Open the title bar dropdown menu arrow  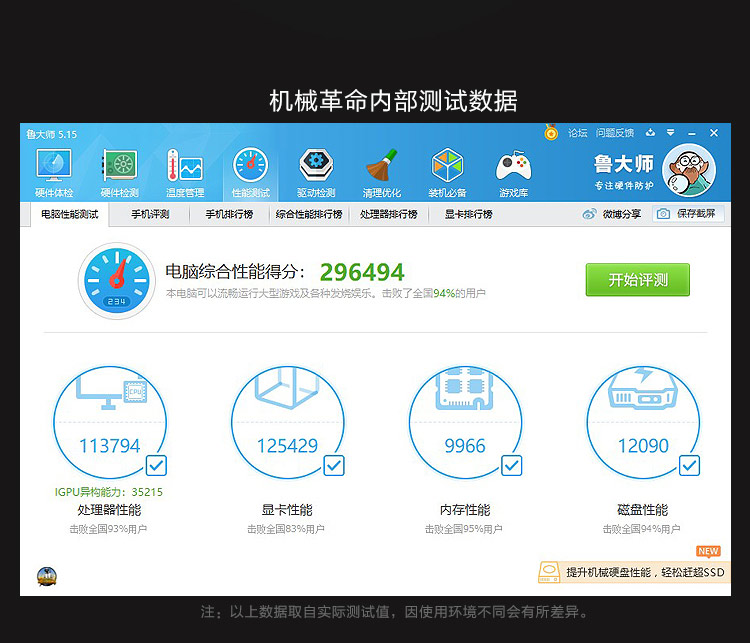coord(671,133)
